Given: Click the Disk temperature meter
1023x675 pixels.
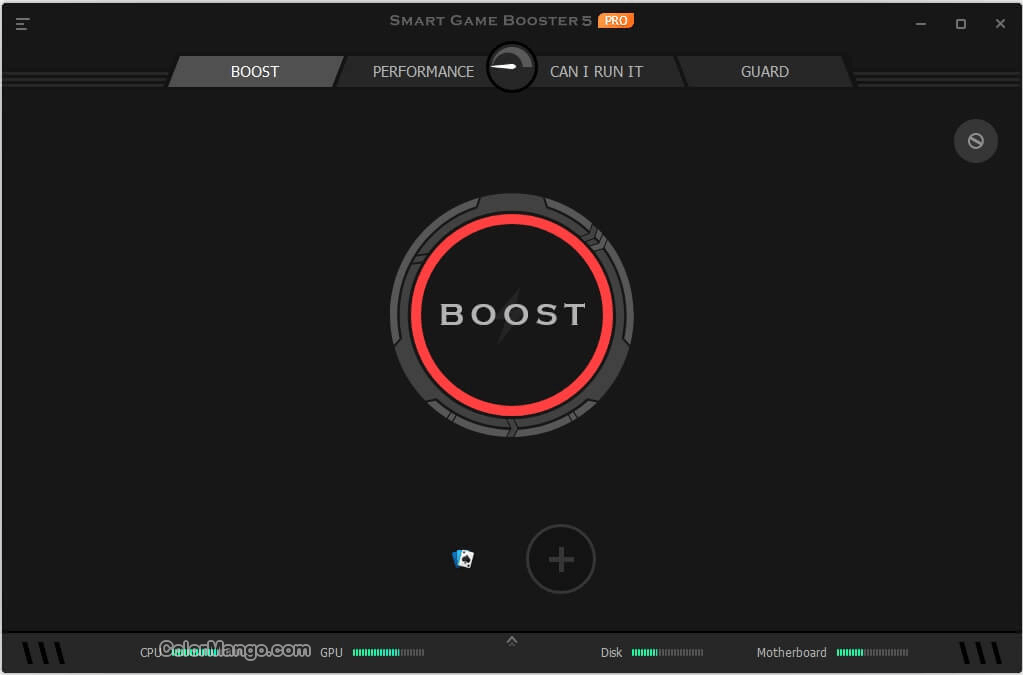Looking at the screenshot, I should (x=667, y=652).
